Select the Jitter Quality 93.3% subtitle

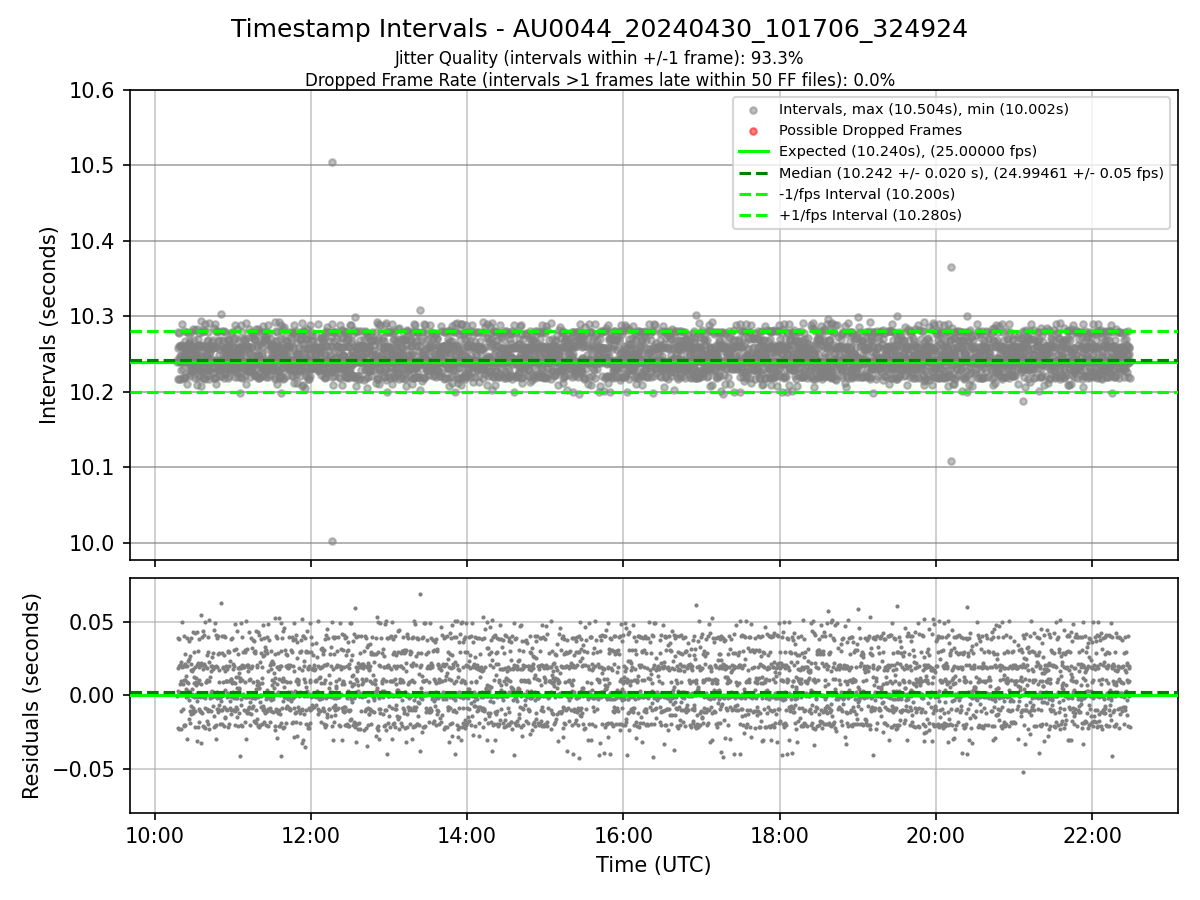click(x=599, y=58)
